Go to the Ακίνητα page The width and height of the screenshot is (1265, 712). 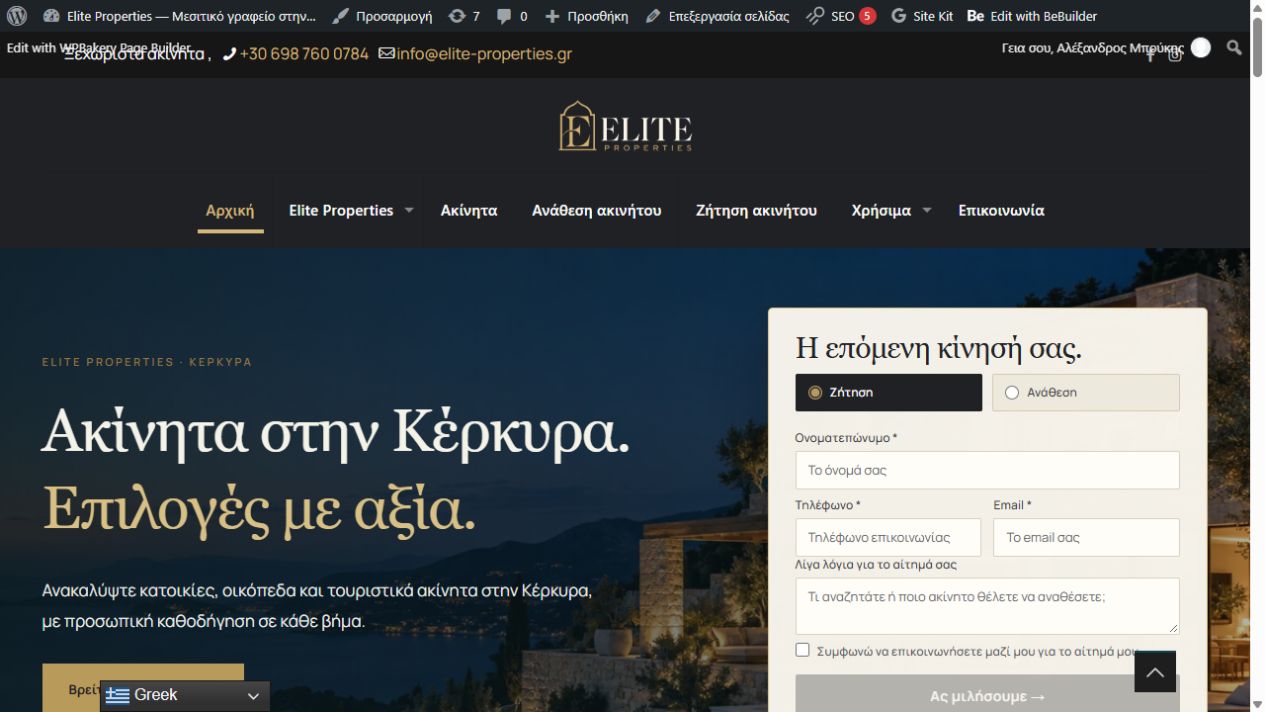469,210
